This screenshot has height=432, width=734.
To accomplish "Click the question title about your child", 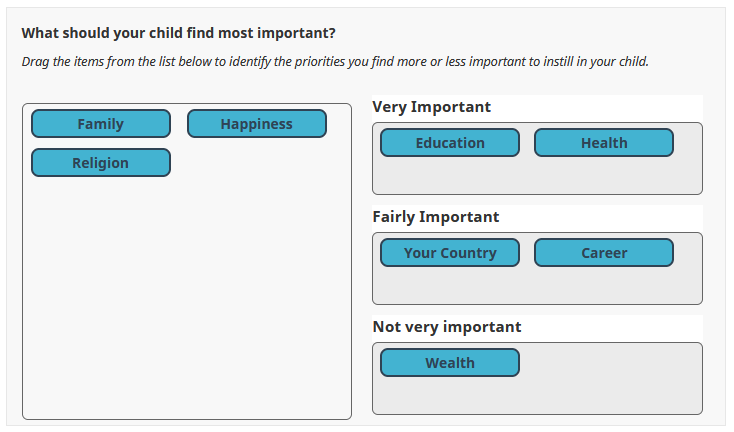I will click(178, 33).
